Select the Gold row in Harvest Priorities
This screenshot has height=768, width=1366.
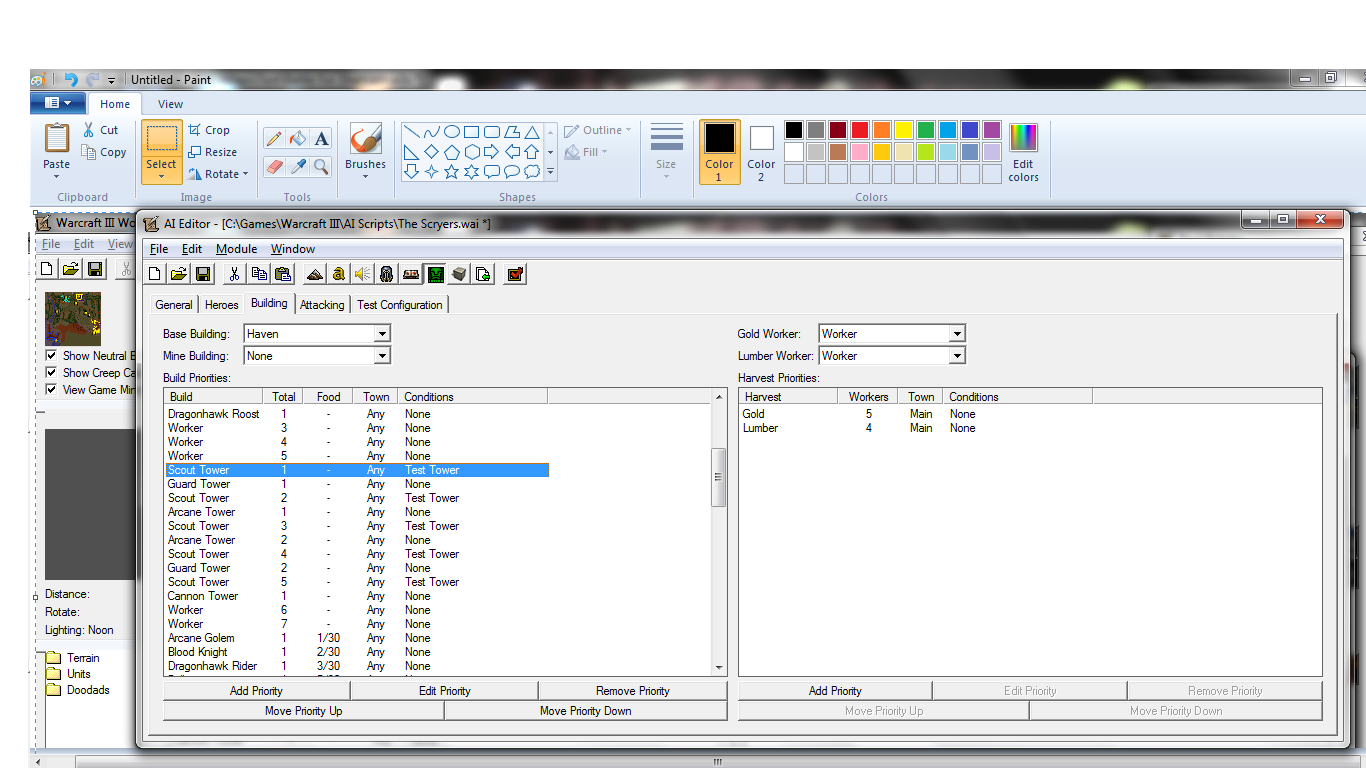point(916,414)
